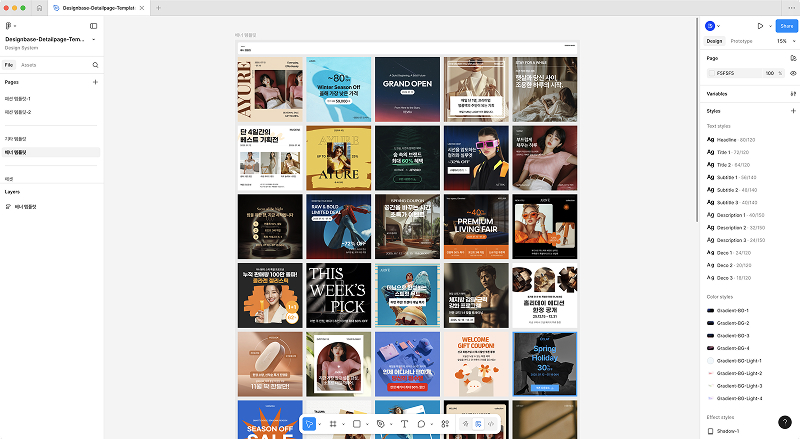Click the user avatar in right panel
This screenshot has height=439, width=800.
tap(710, 26)
